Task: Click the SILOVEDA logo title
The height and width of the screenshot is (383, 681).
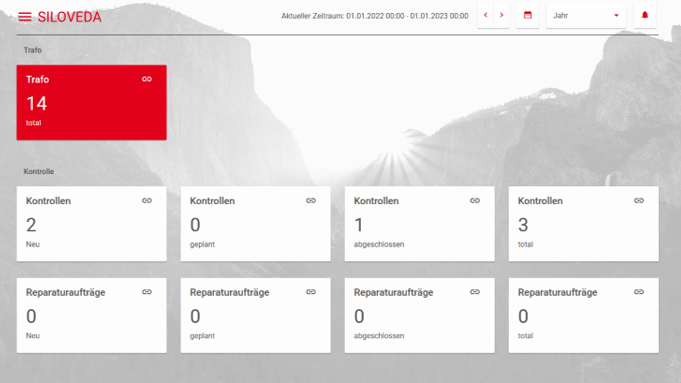Action: [x=69, y=17]
